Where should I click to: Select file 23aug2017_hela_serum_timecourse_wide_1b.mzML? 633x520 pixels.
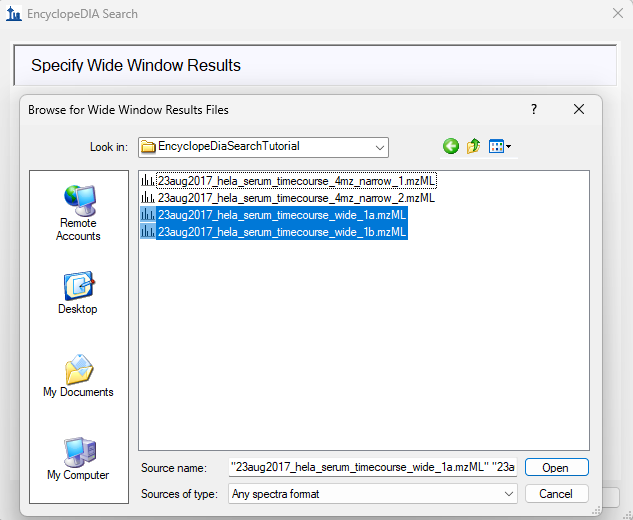click(281, 232)
